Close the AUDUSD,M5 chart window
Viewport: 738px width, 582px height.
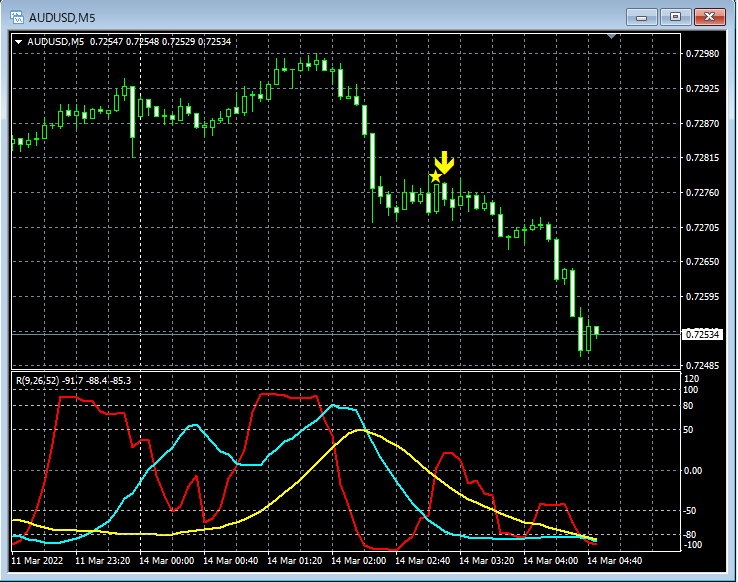710,17
